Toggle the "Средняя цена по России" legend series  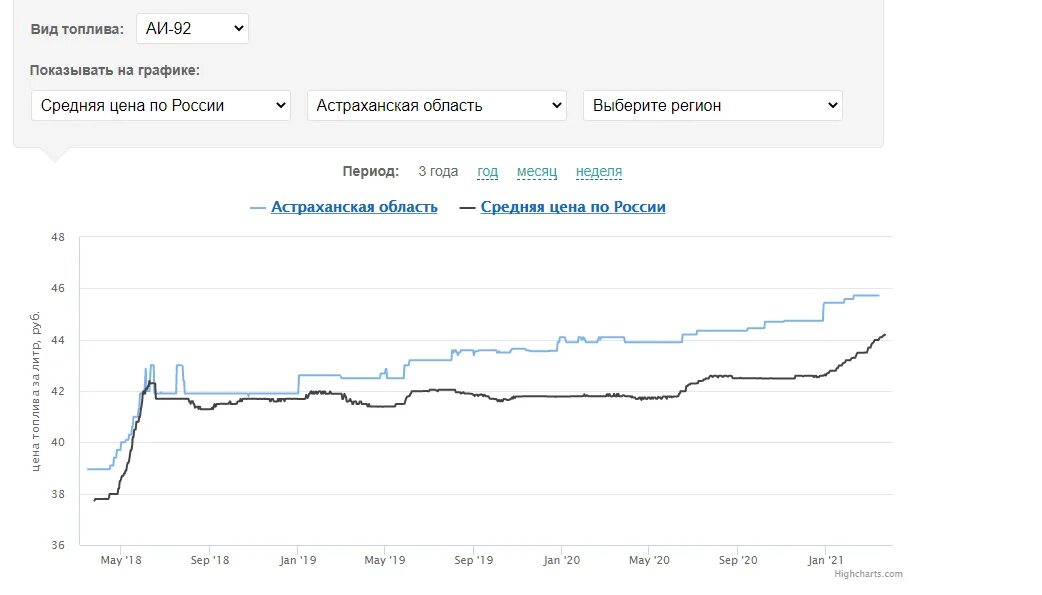[573, 207]
